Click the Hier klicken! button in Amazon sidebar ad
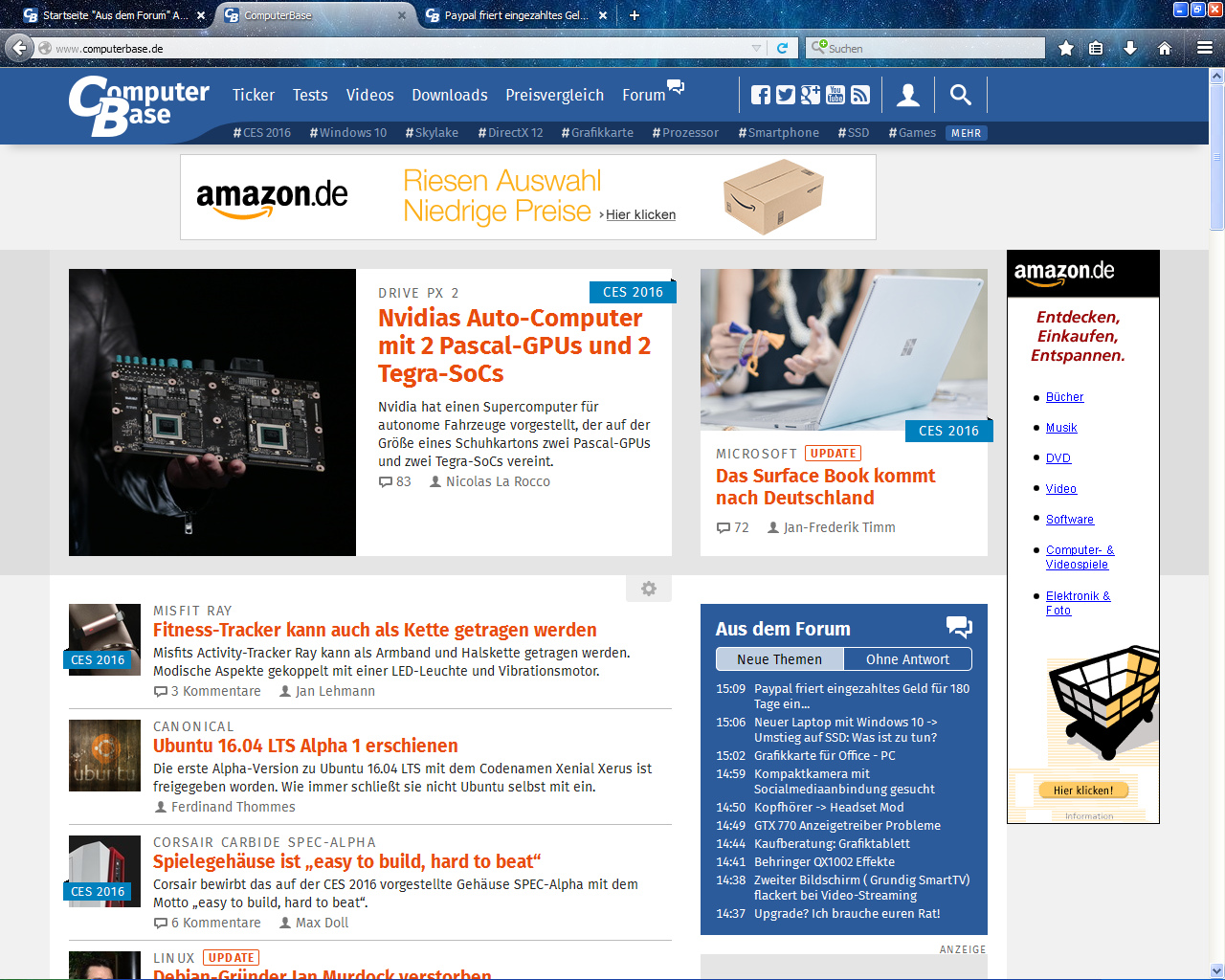1225x980 pixels. [1083, 791]
